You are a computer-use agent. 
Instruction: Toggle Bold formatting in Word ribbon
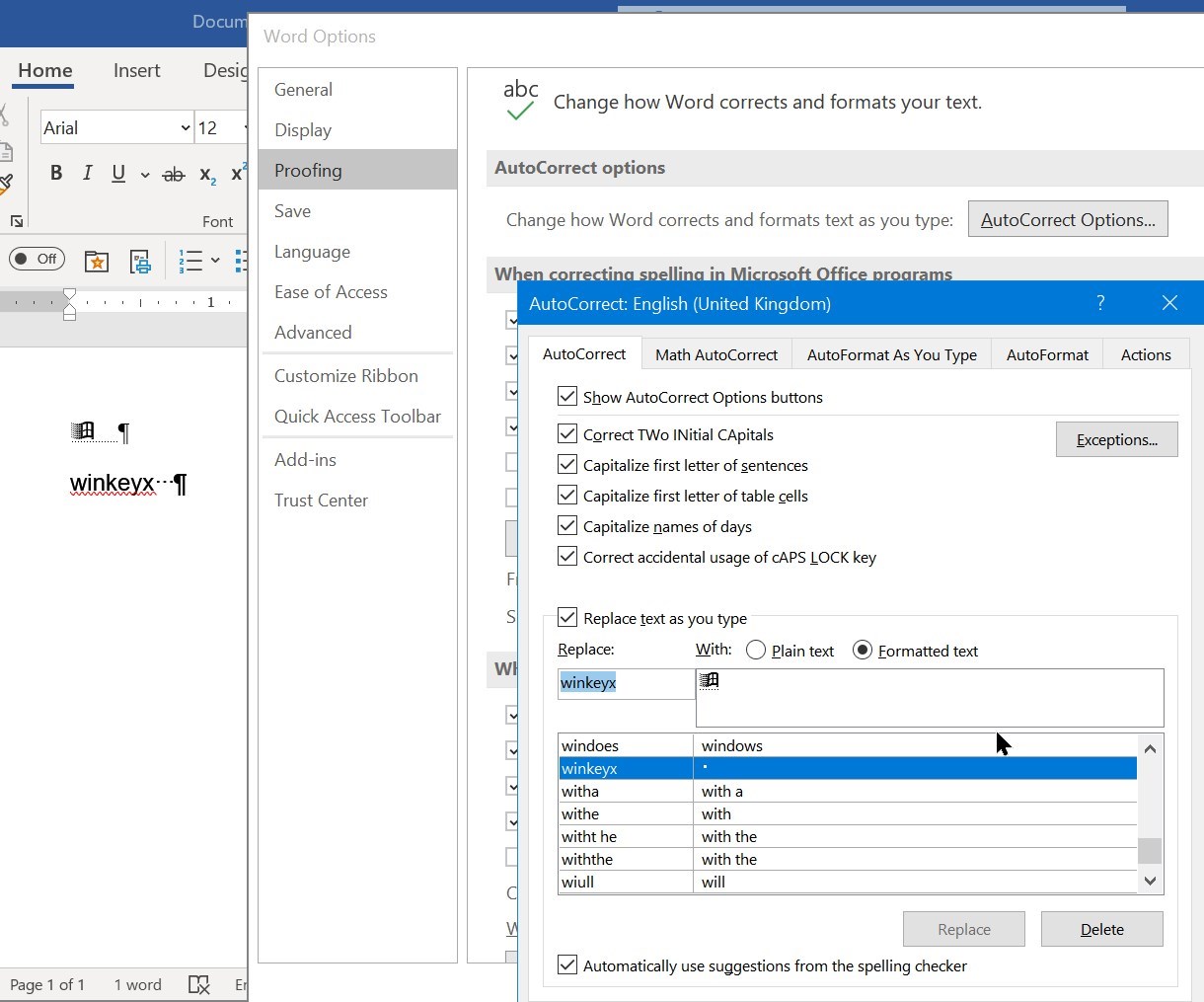point(56,173)
